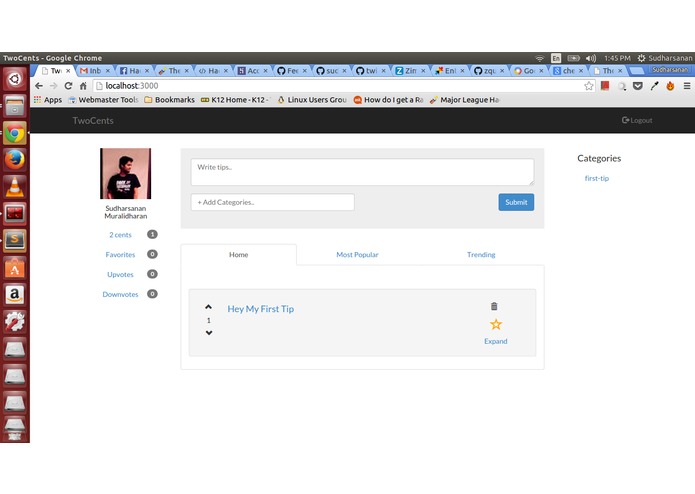Open the Upvotes link

point(120,275)
